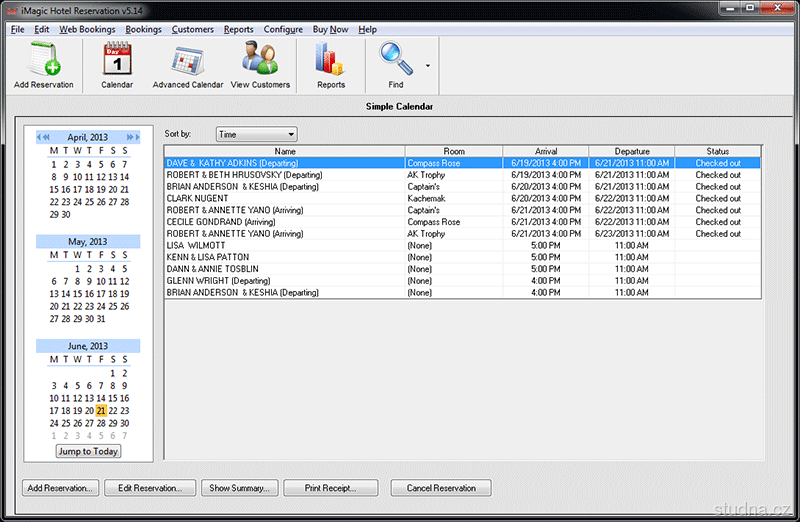This screenshot has width=800, height=522.
Task: Click the left arrows beside April, 2013
Action: pos(43,137)
